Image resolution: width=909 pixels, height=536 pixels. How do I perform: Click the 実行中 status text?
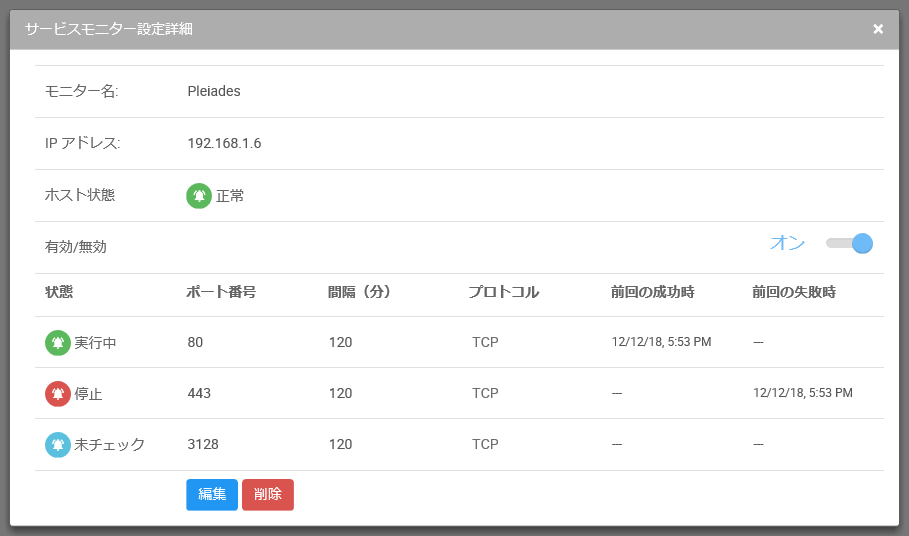point(95,342)
